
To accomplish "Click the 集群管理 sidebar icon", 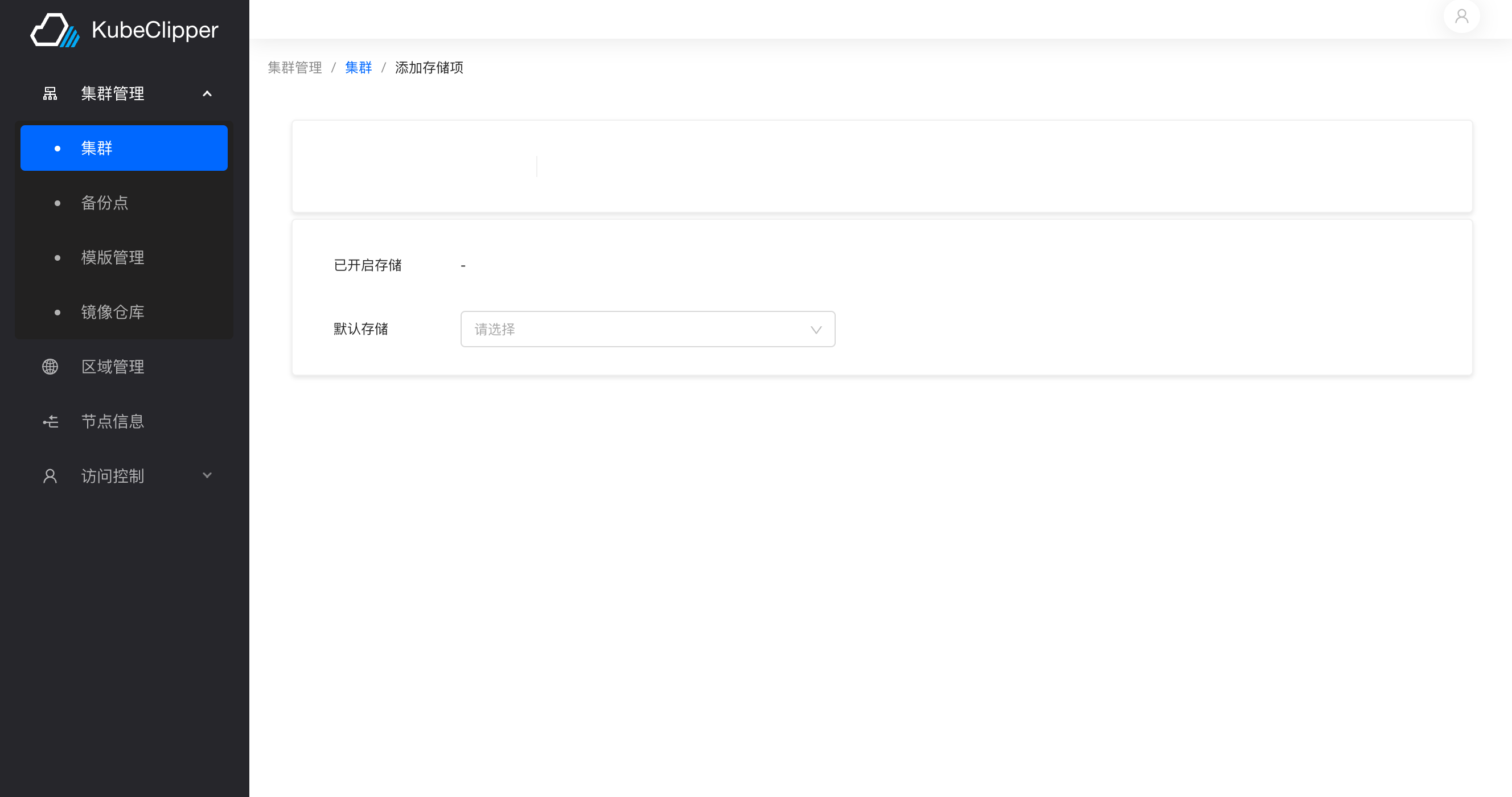I will (x=50, y=93).
